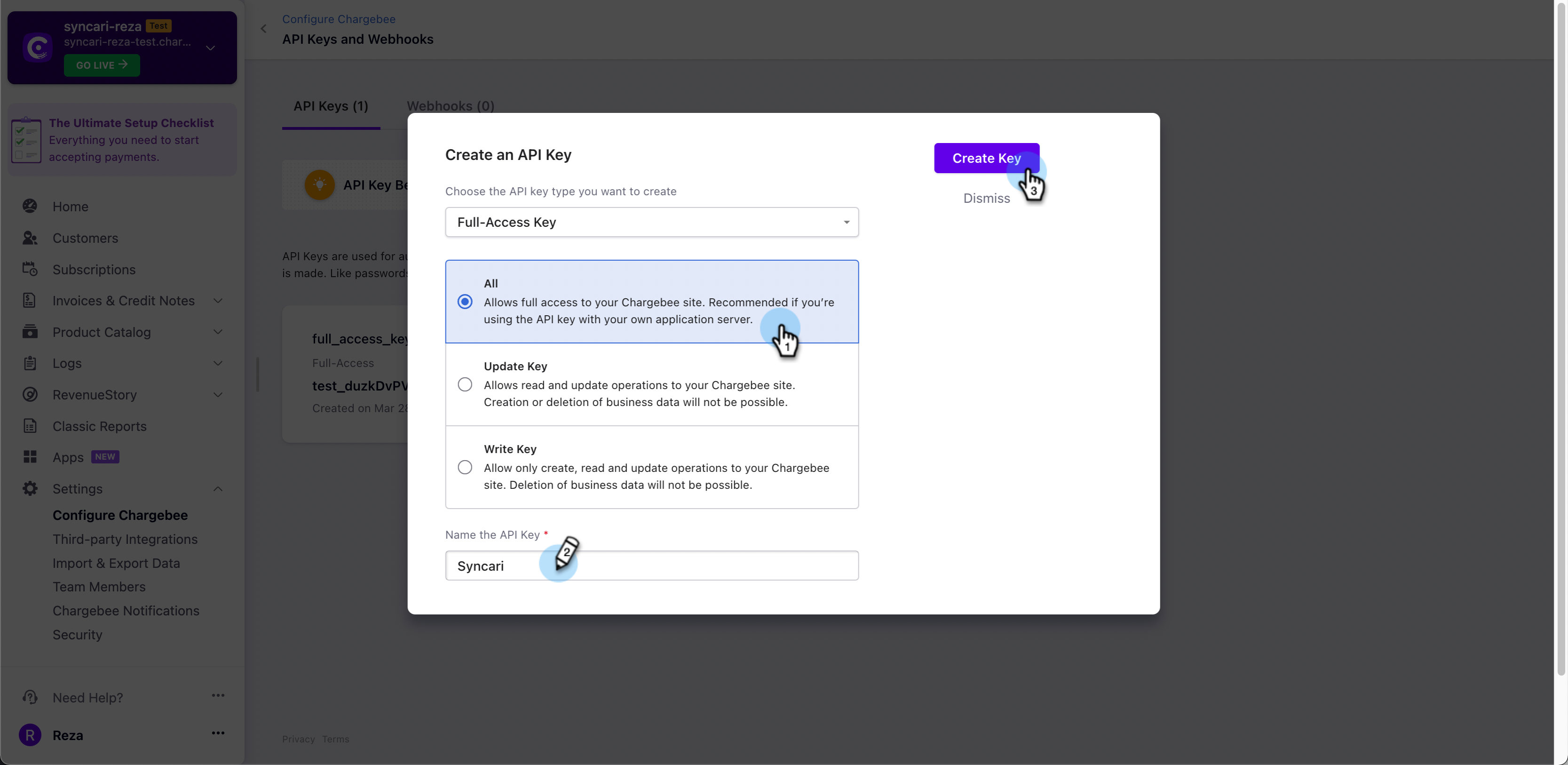Screen dimensions: 1568x765
Task: Click the Invoices & Credit Notes icon
Action: click(x=30, y=301)
